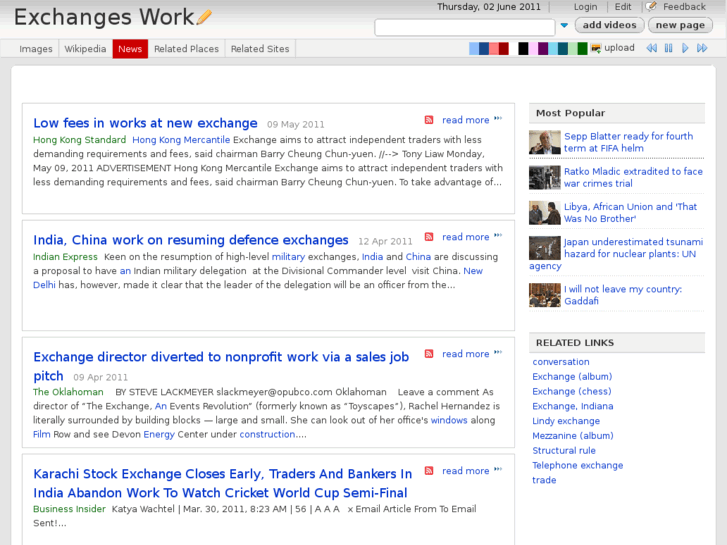Open headline Karachi Stock Exchange Closes Early
Image resolution: width=727 pixels, height=545 pixels.
click(x=223, y=483)
